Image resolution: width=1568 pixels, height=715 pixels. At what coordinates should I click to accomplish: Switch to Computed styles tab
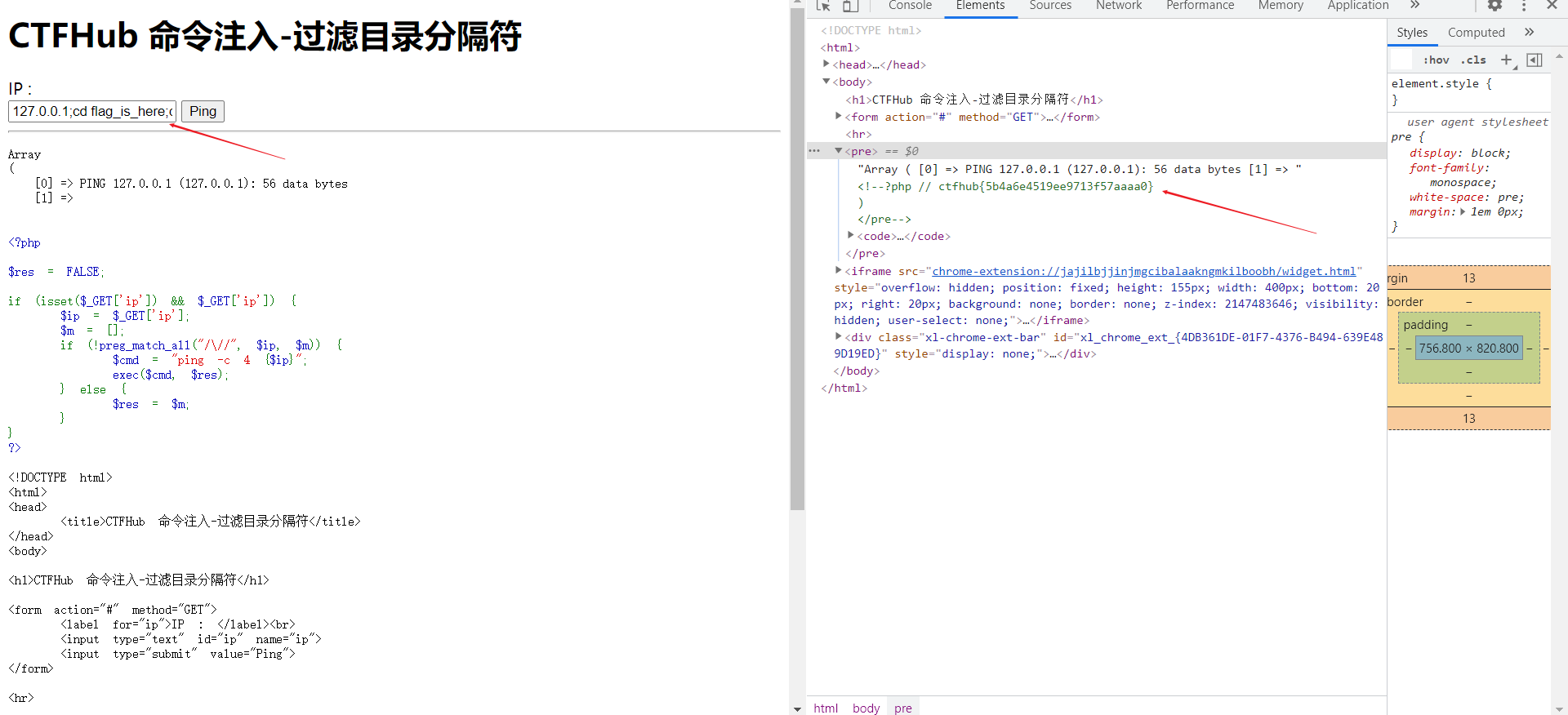(1476, 33)
